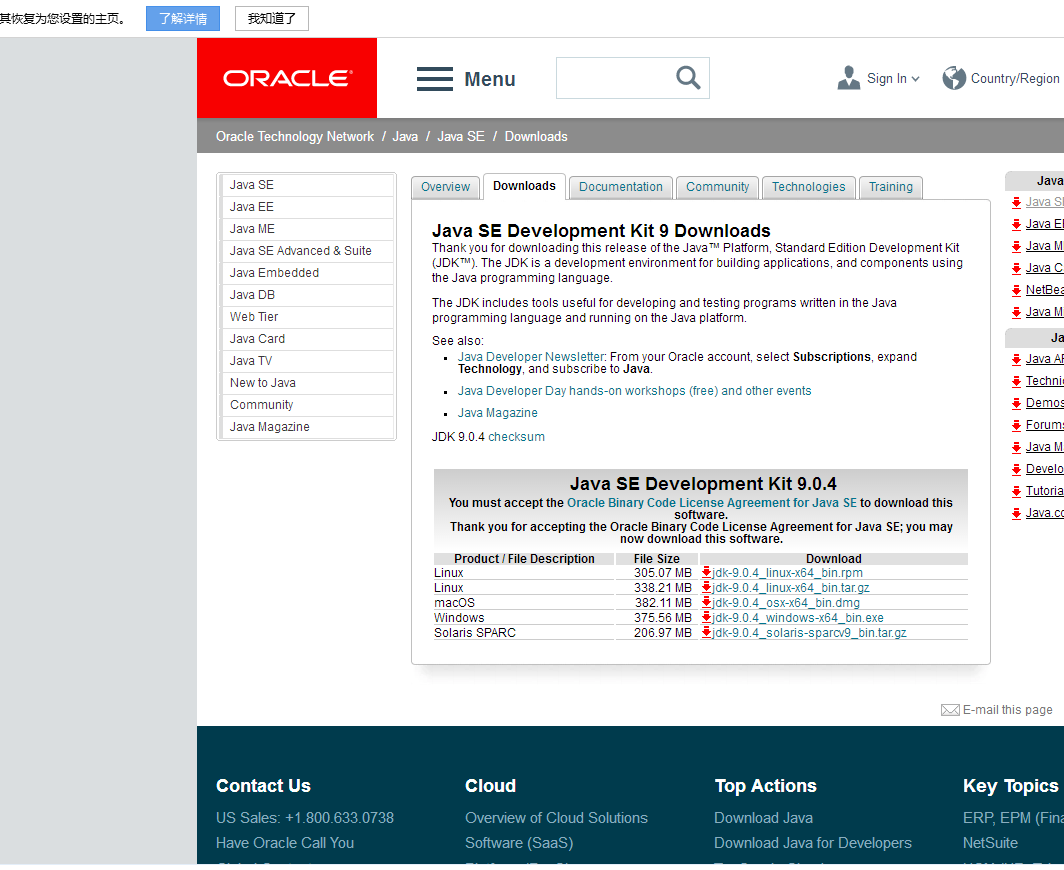
Task: Open the Java SE breadcrumb link
Action: pos(461,136)
